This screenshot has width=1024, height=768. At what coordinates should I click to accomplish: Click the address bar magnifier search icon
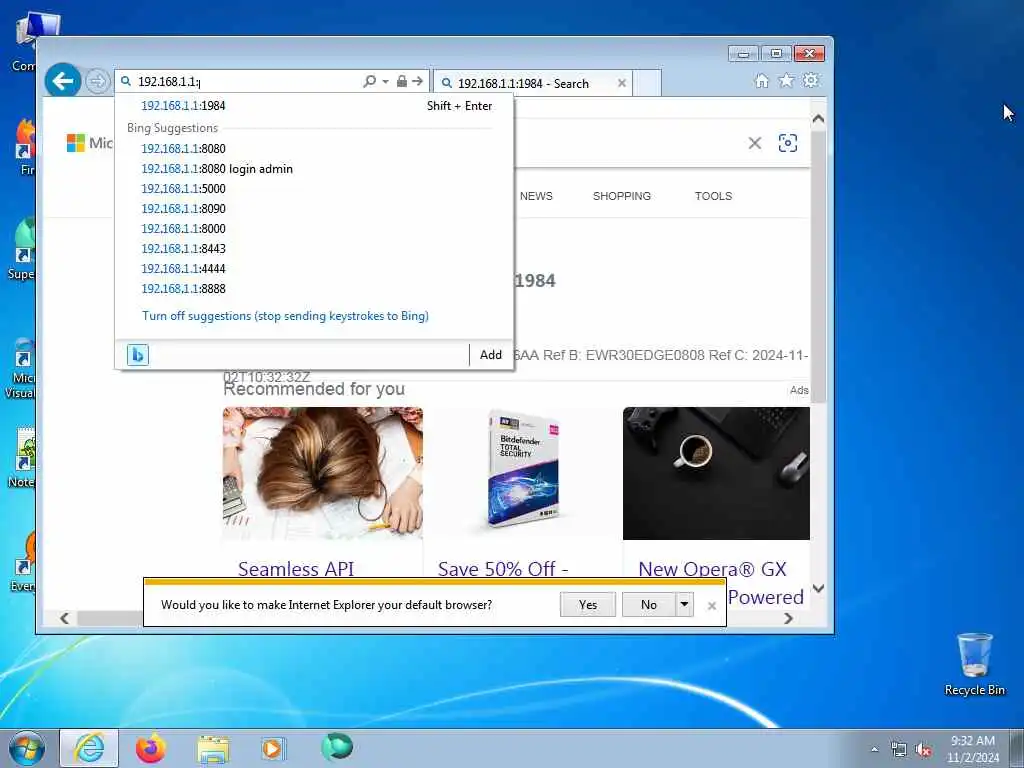coord(370,81)
